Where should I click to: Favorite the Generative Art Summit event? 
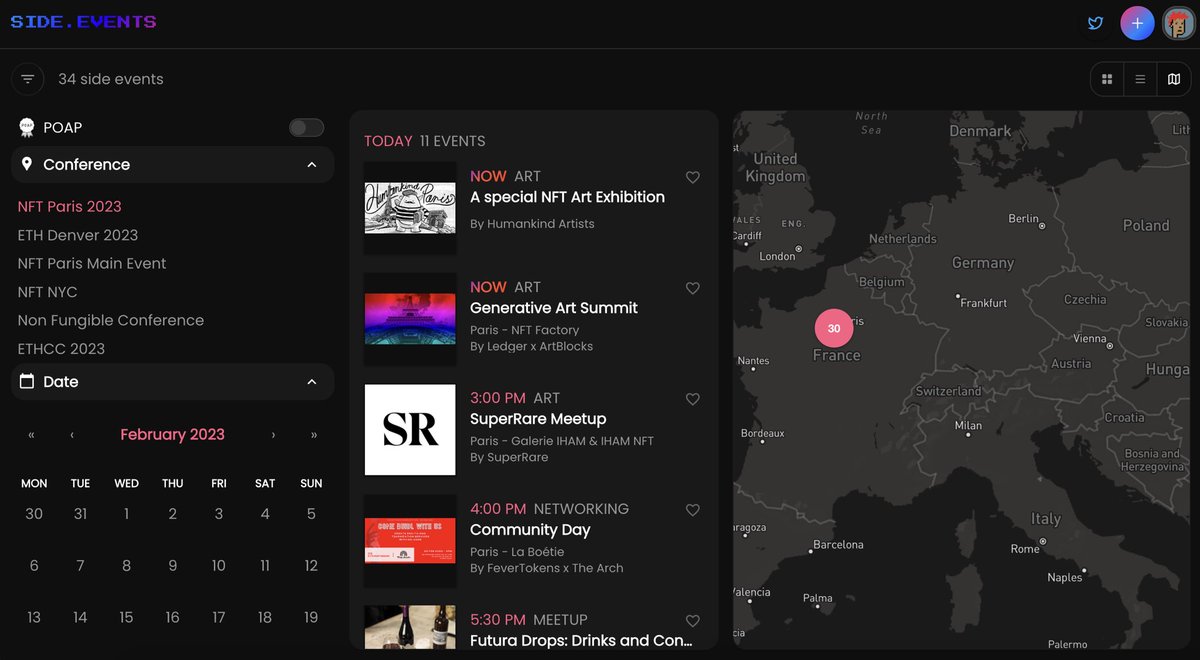(692, 288)
